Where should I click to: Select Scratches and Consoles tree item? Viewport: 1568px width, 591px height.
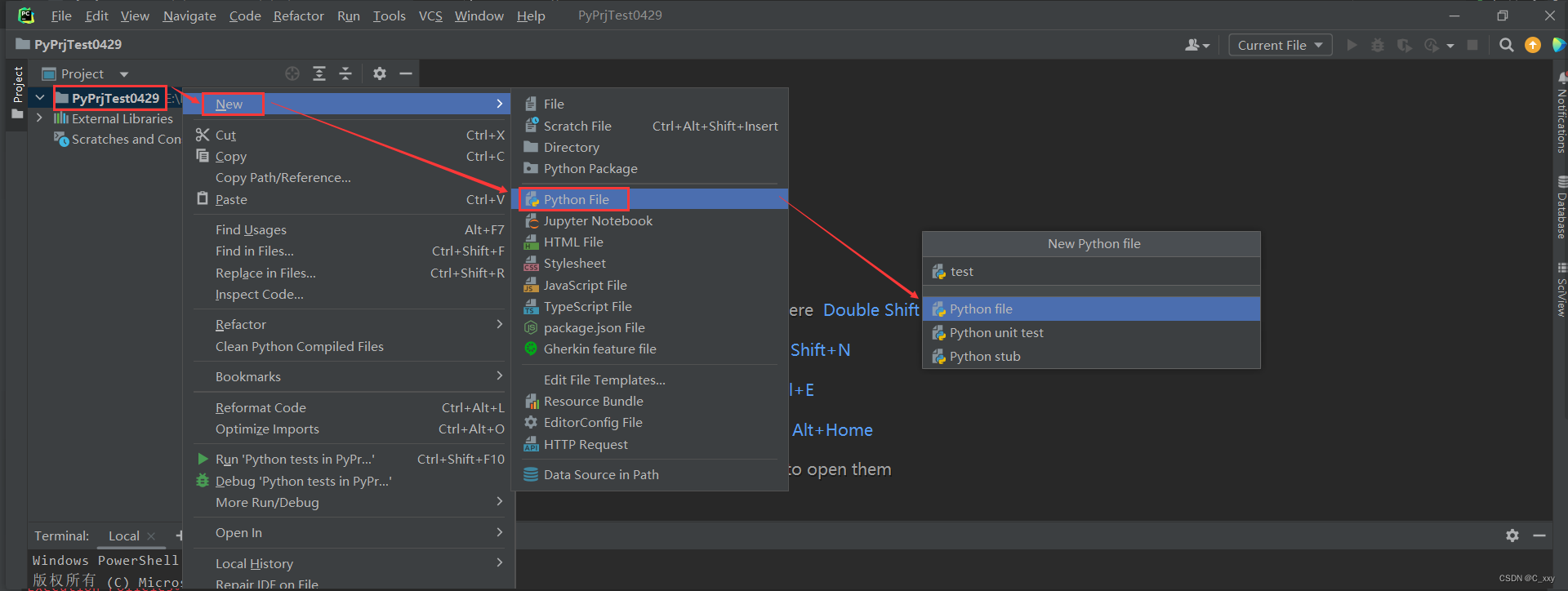118,140
